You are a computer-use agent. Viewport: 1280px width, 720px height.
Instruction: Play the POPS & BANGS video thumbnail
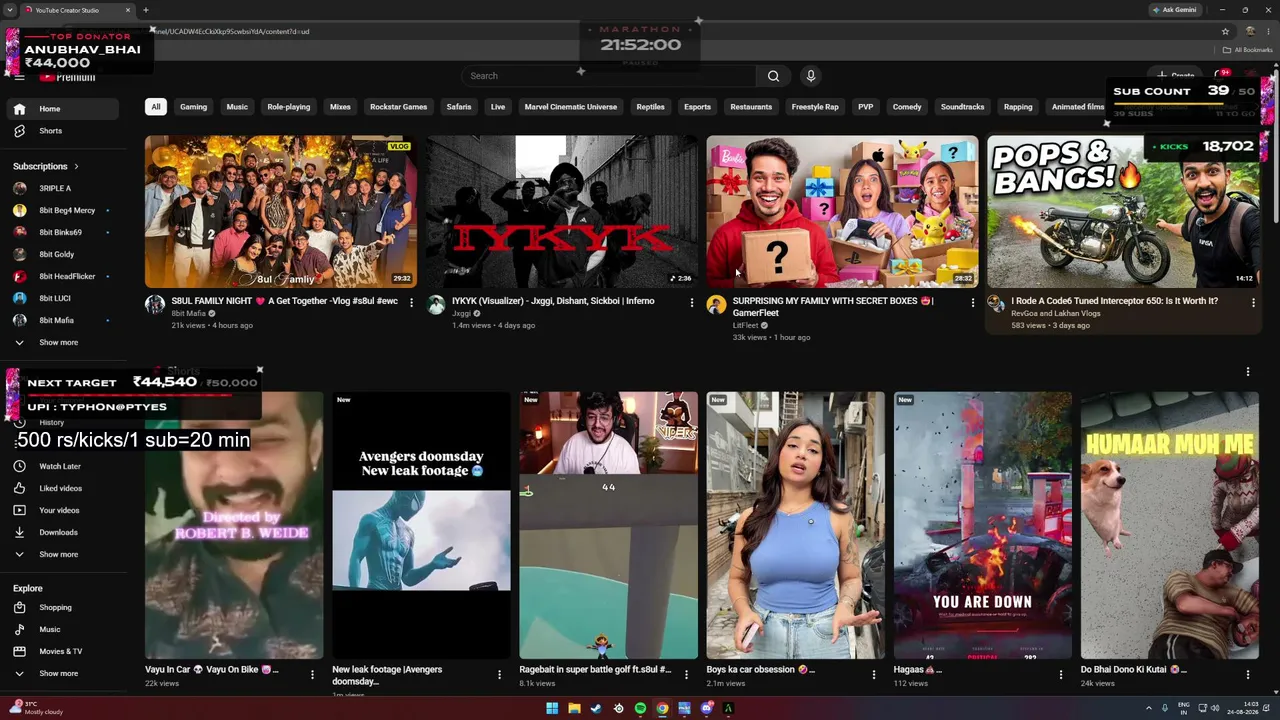(1124, 211)
